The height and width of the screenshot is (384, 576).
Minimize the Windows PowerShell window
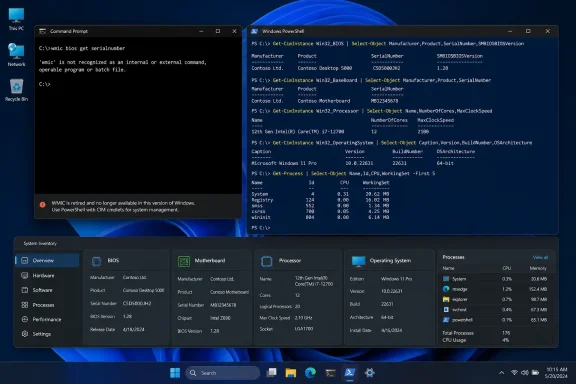click(510, 31)
